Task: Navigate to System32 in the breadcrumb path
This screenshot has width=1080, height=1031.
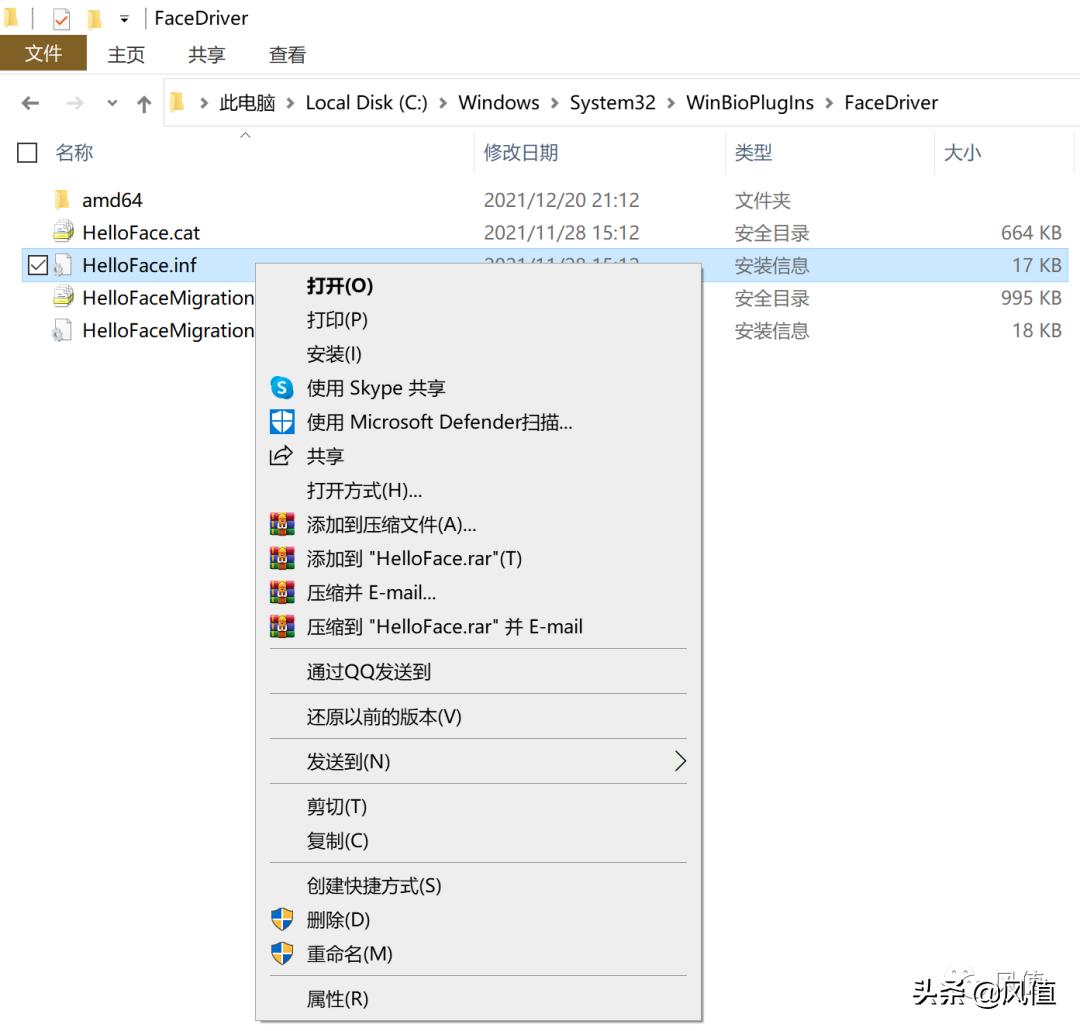Action: 612,102
